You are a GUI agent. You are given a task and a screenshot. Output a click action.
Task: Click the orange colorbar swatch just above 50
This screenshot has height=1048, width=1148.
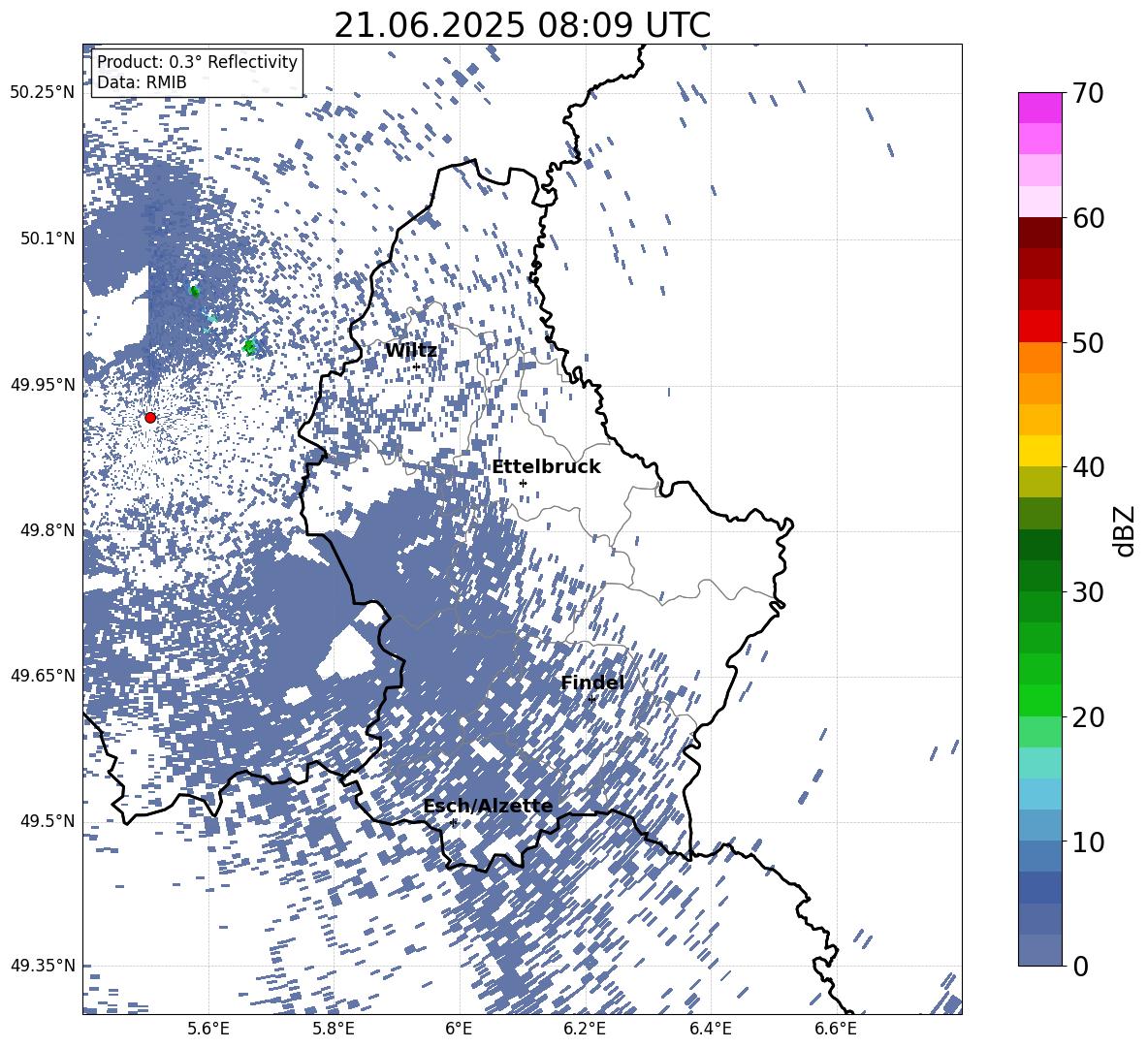(1039, 357)
